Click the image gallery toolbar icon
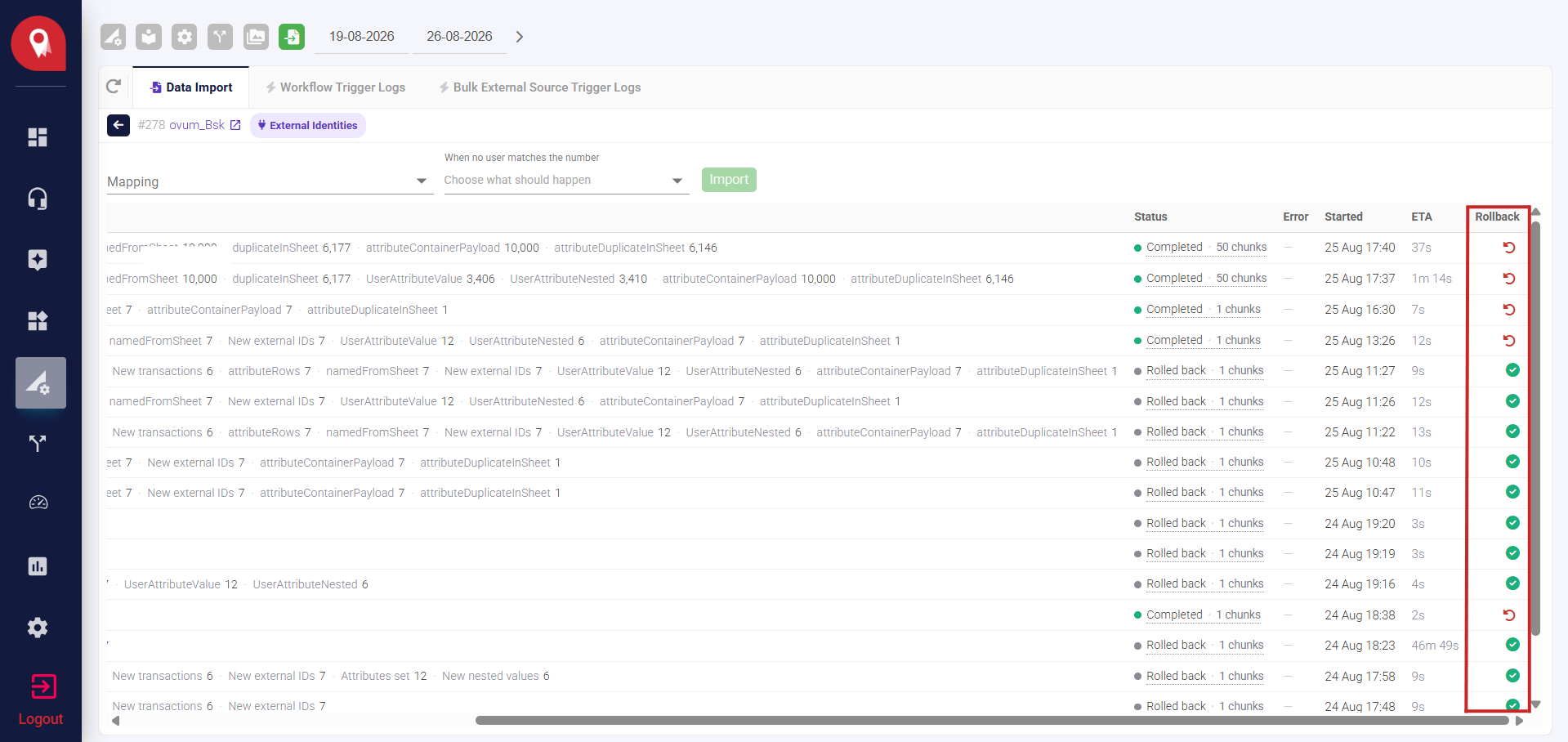Screen dimensions: 1568x742 pyautogui.click(x=256, y=37)
